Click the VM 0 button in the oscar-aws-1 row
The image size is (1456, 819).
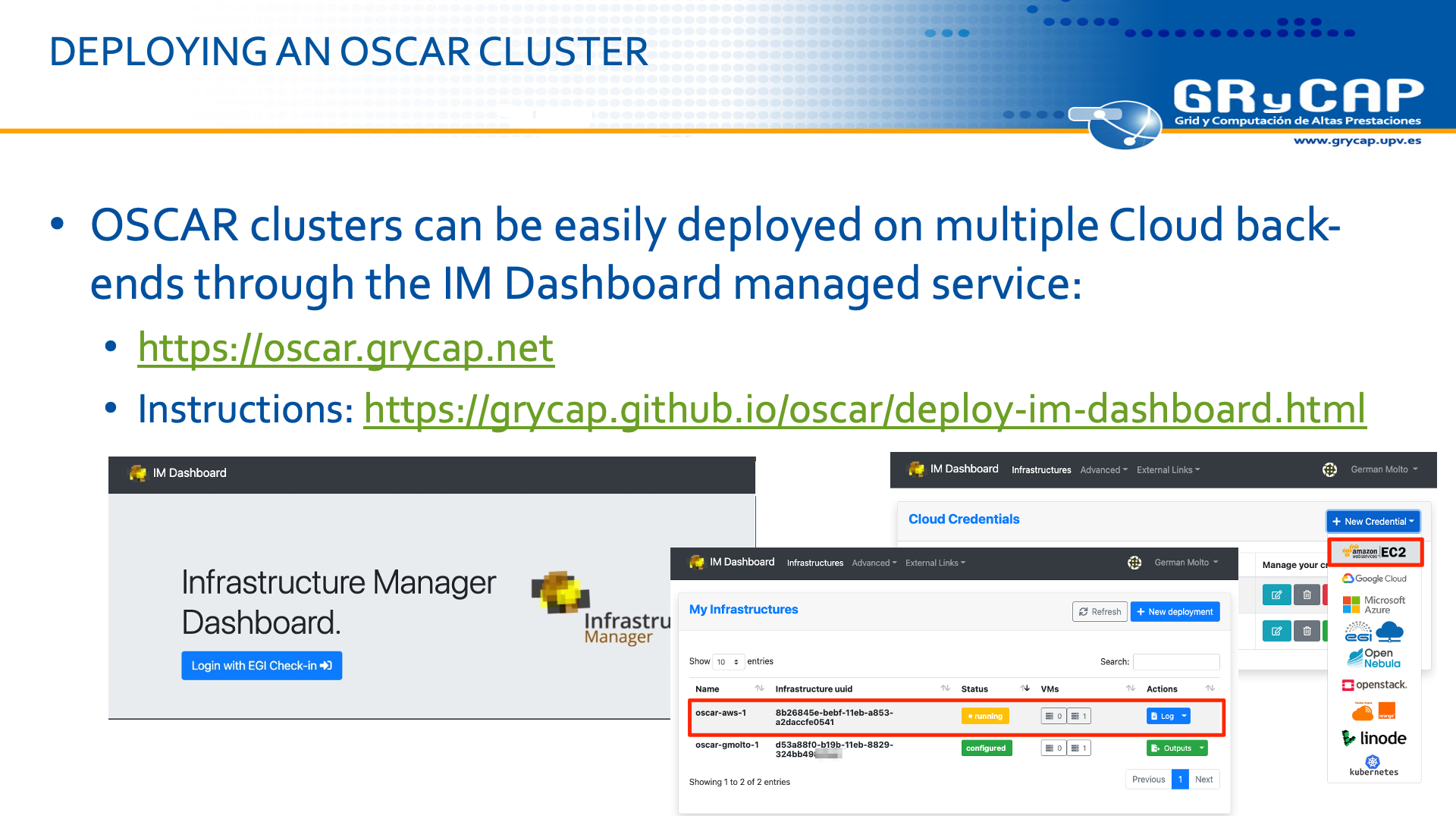(x=1053, y=716)
